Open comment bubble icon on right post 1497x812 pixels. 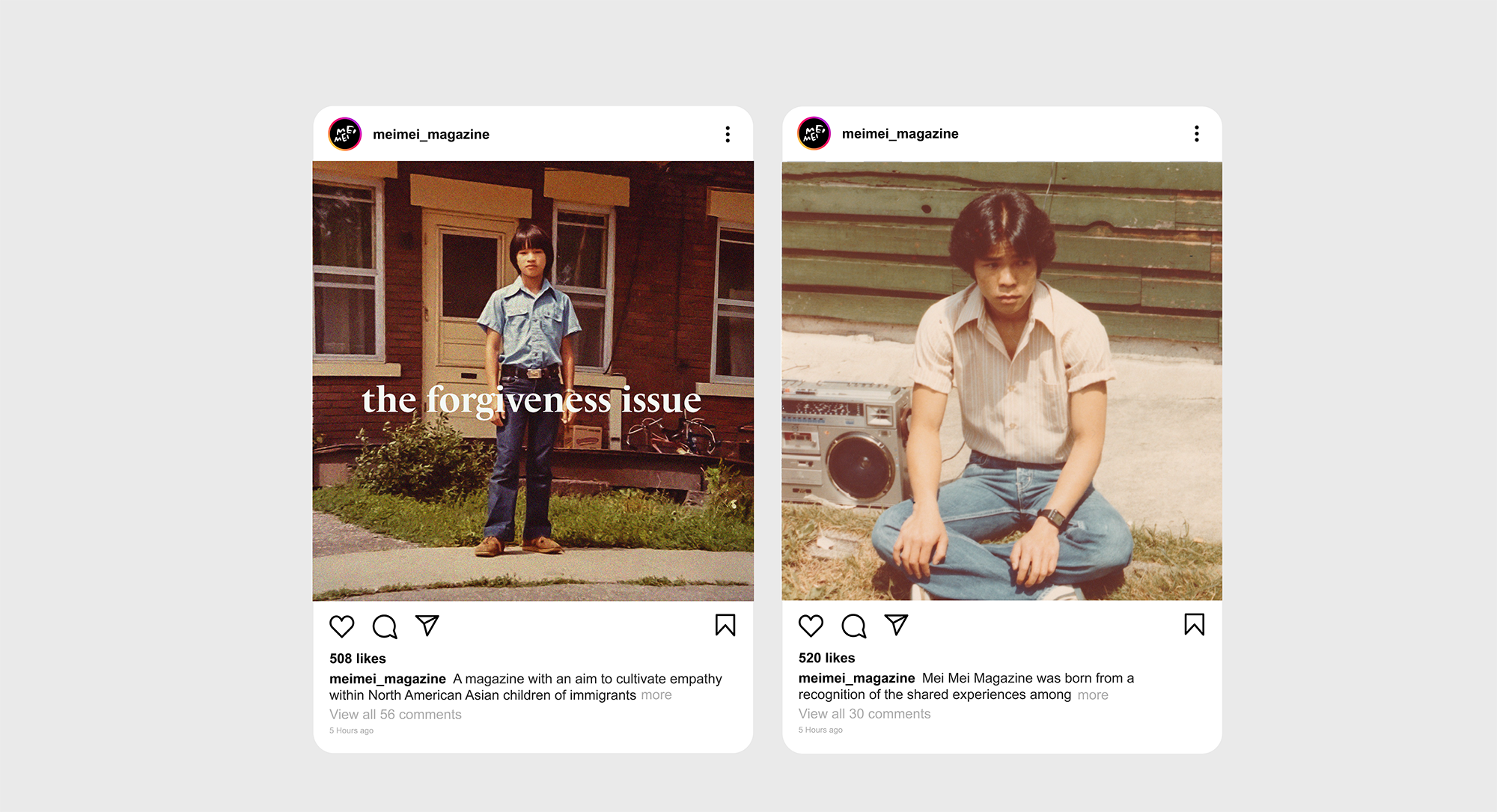click(853, 626)
